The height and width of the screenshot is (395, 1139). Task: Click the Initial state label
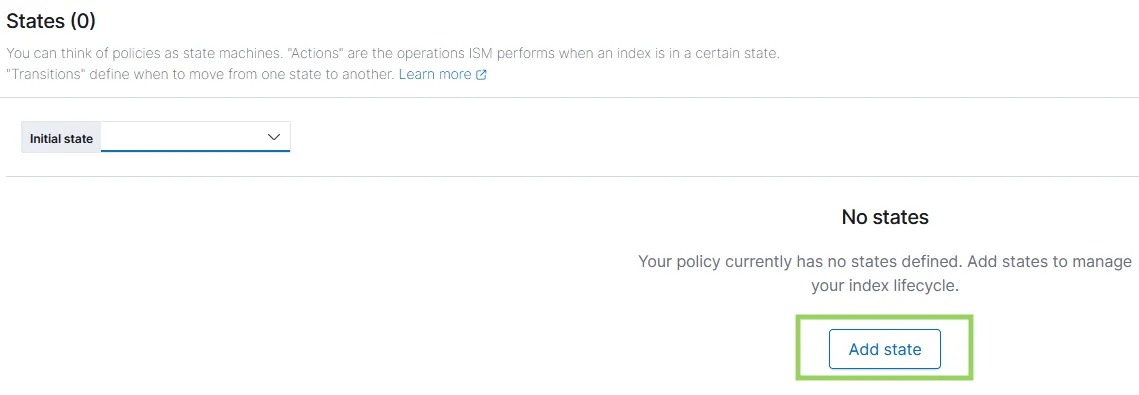(x=61, y=138)
